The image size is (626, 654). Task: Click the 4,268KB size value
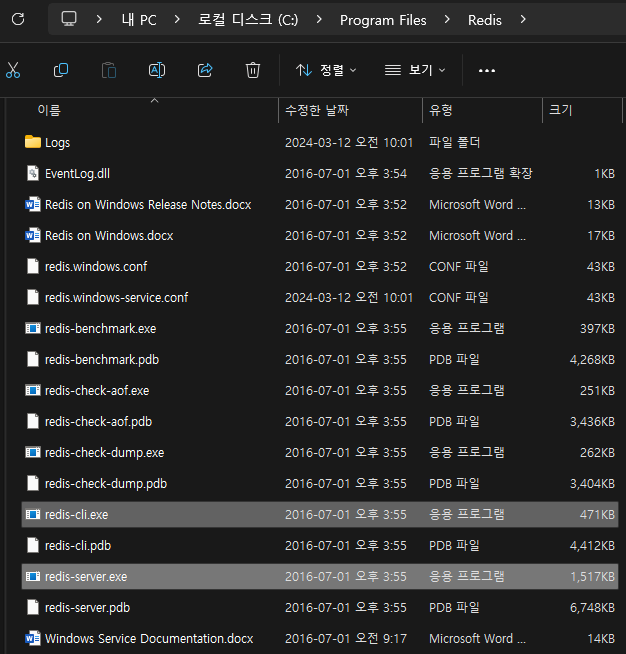pyautogui.click(x=592, y=360)
